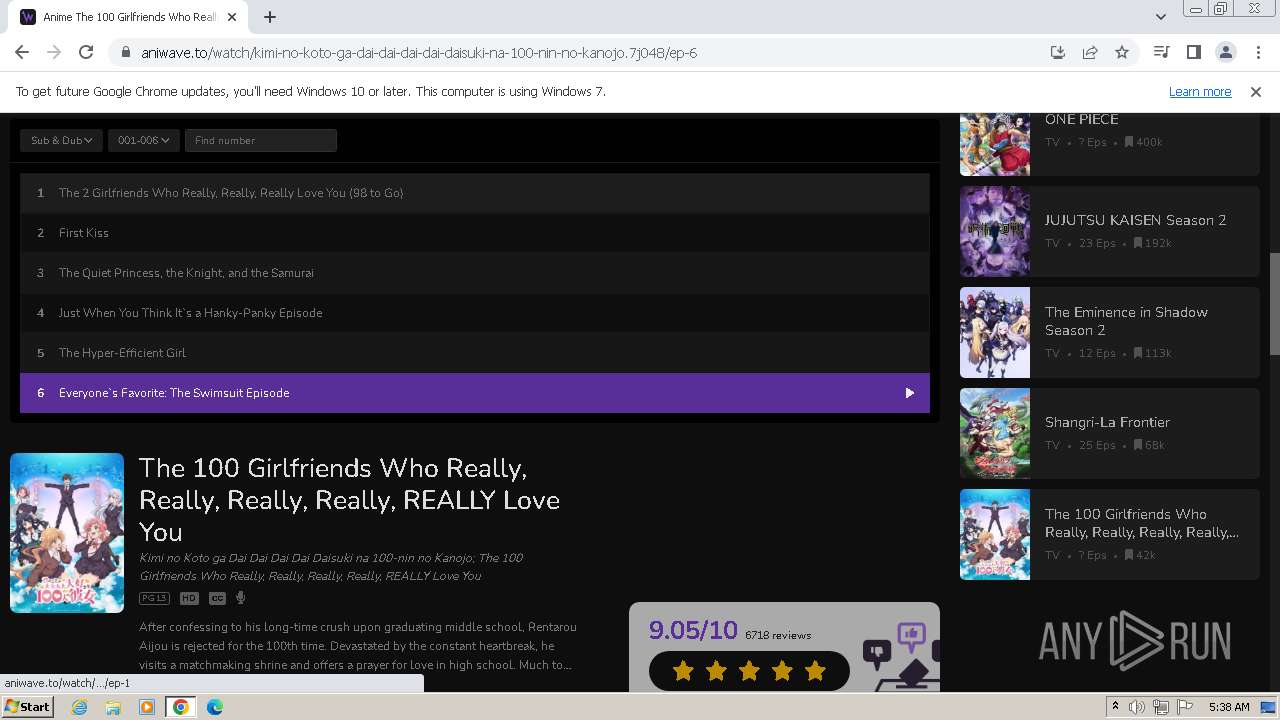Switch to Chrome in the taskbar
1280x720 pixels.
180,707
